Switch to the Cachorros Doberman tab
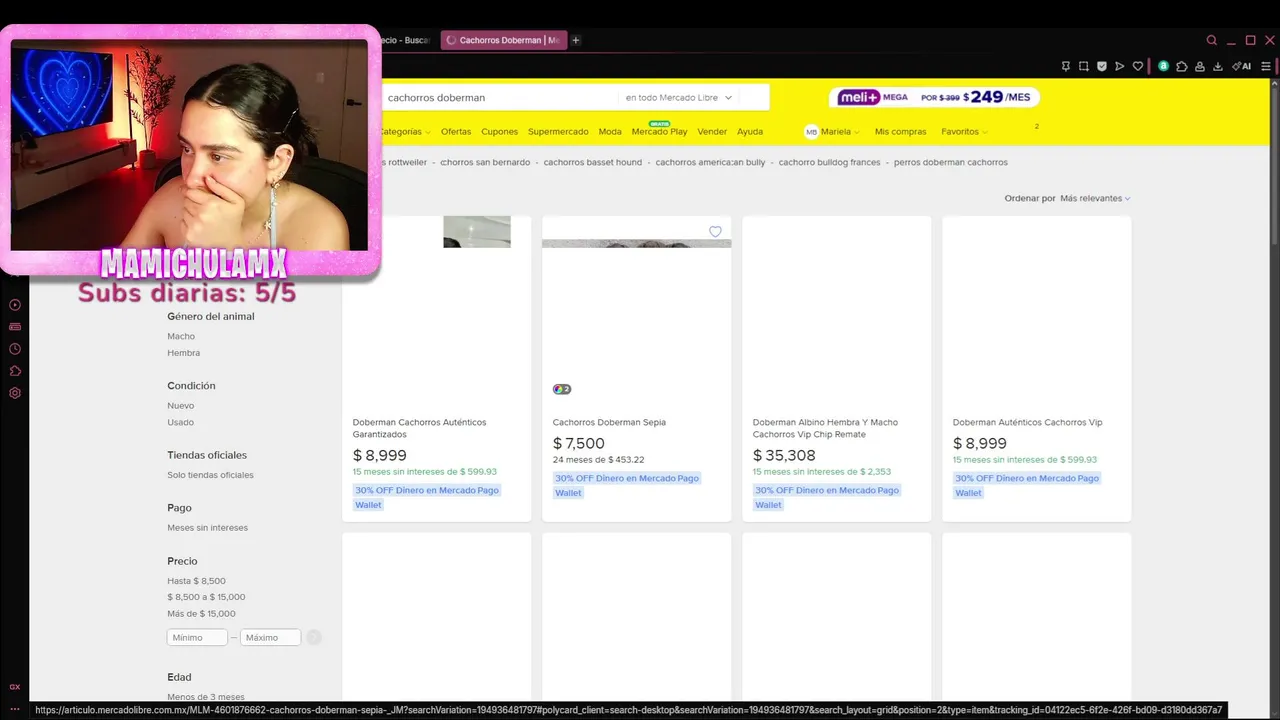 click(503, 40)
